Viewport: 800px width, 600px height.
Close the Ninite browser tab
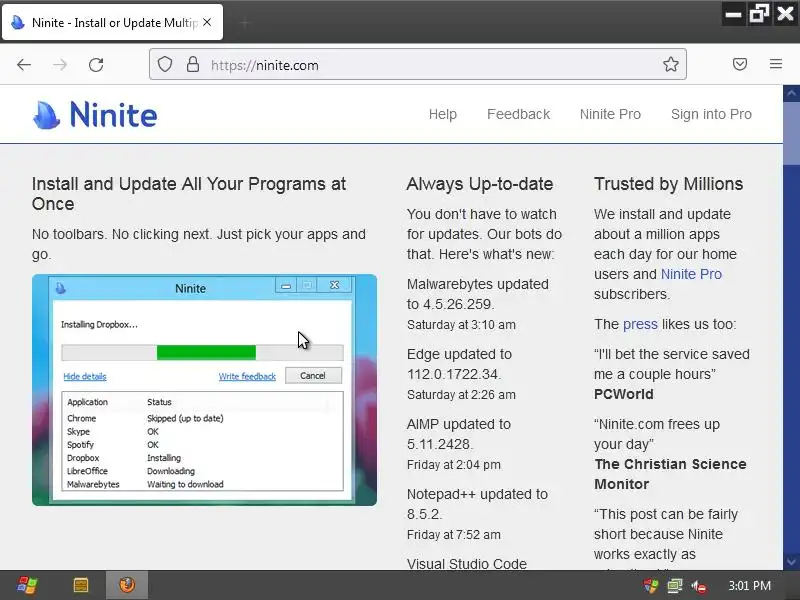click(x=207, y=22)
